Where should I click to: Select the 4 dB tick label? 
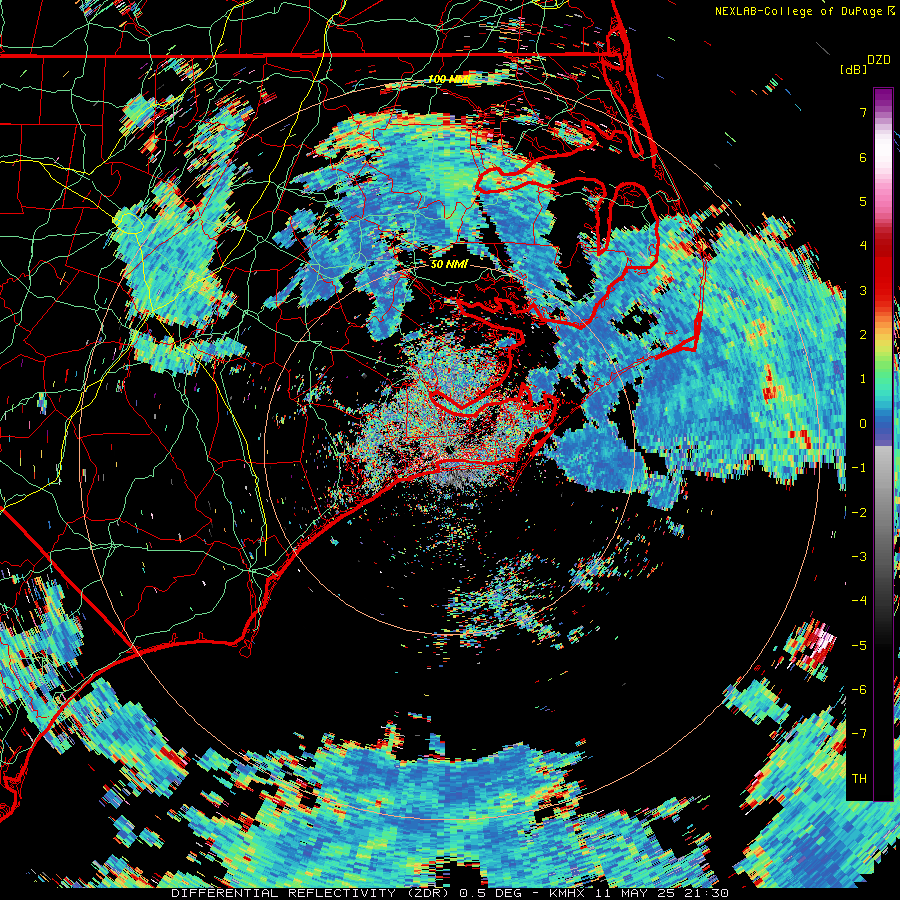[863, 246]
